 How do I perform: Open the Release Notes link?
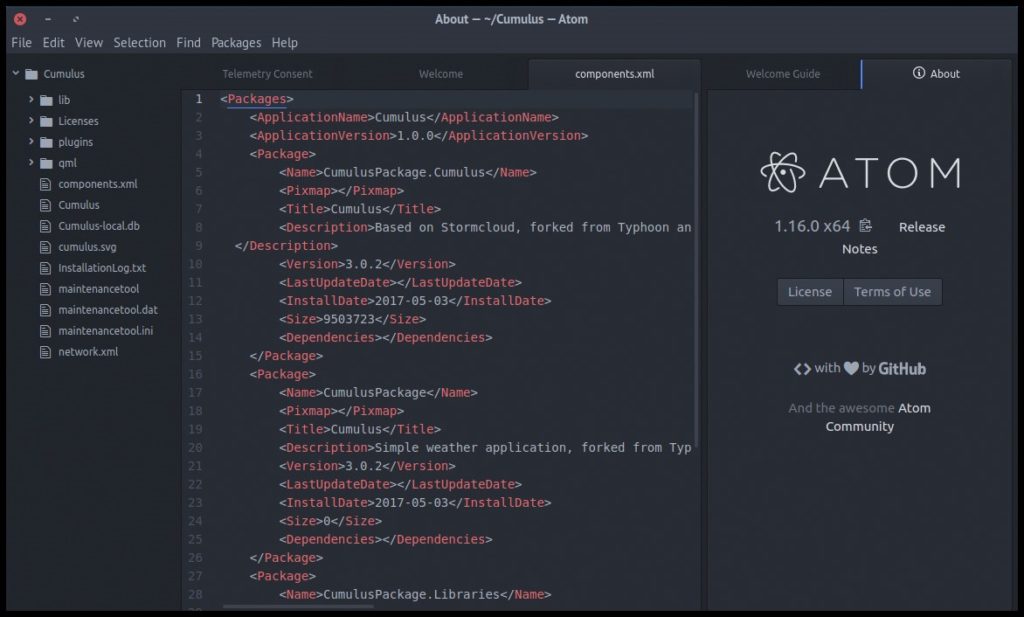click(x=892, y=238)
